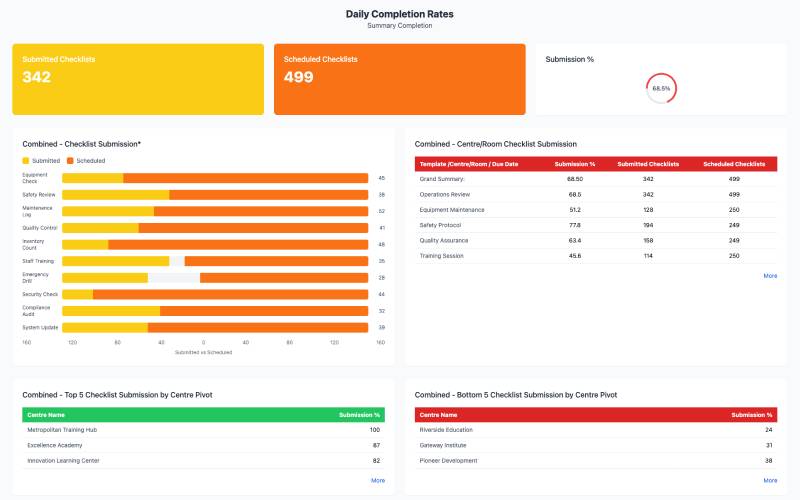This screenshot has width=800, height=500.
Task: Click the Staff Training bar in chart
Action: [x=215, y=261]
